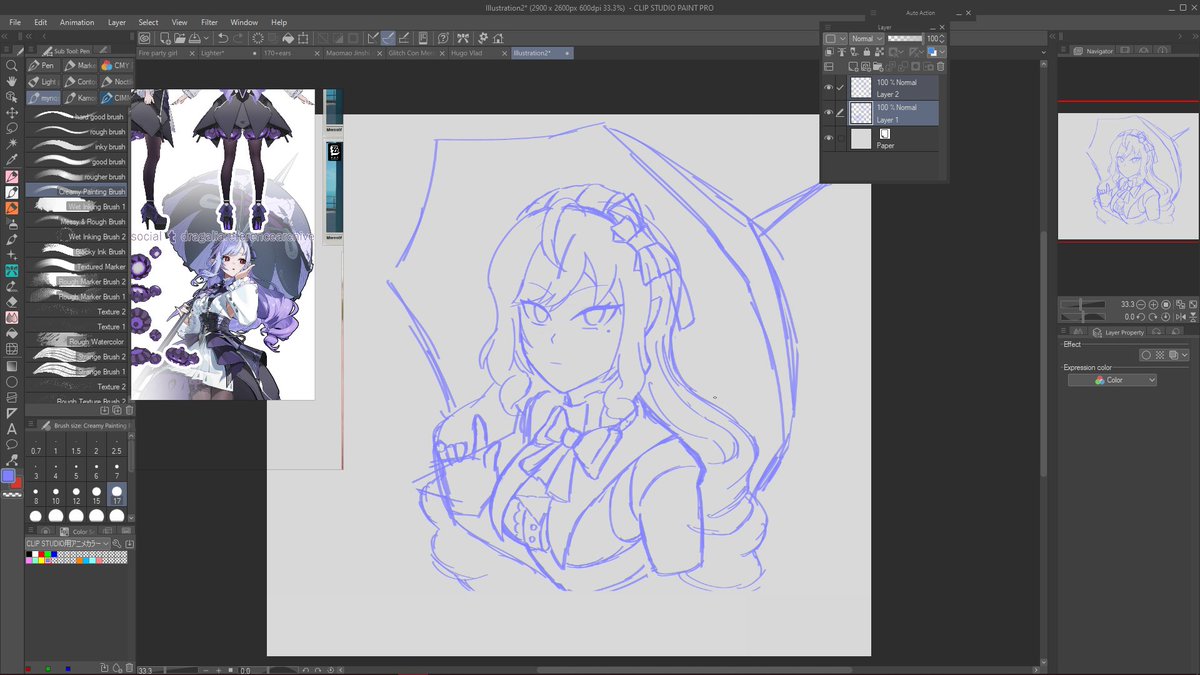Hide the Paper layer eye icon

coord(828,139)
